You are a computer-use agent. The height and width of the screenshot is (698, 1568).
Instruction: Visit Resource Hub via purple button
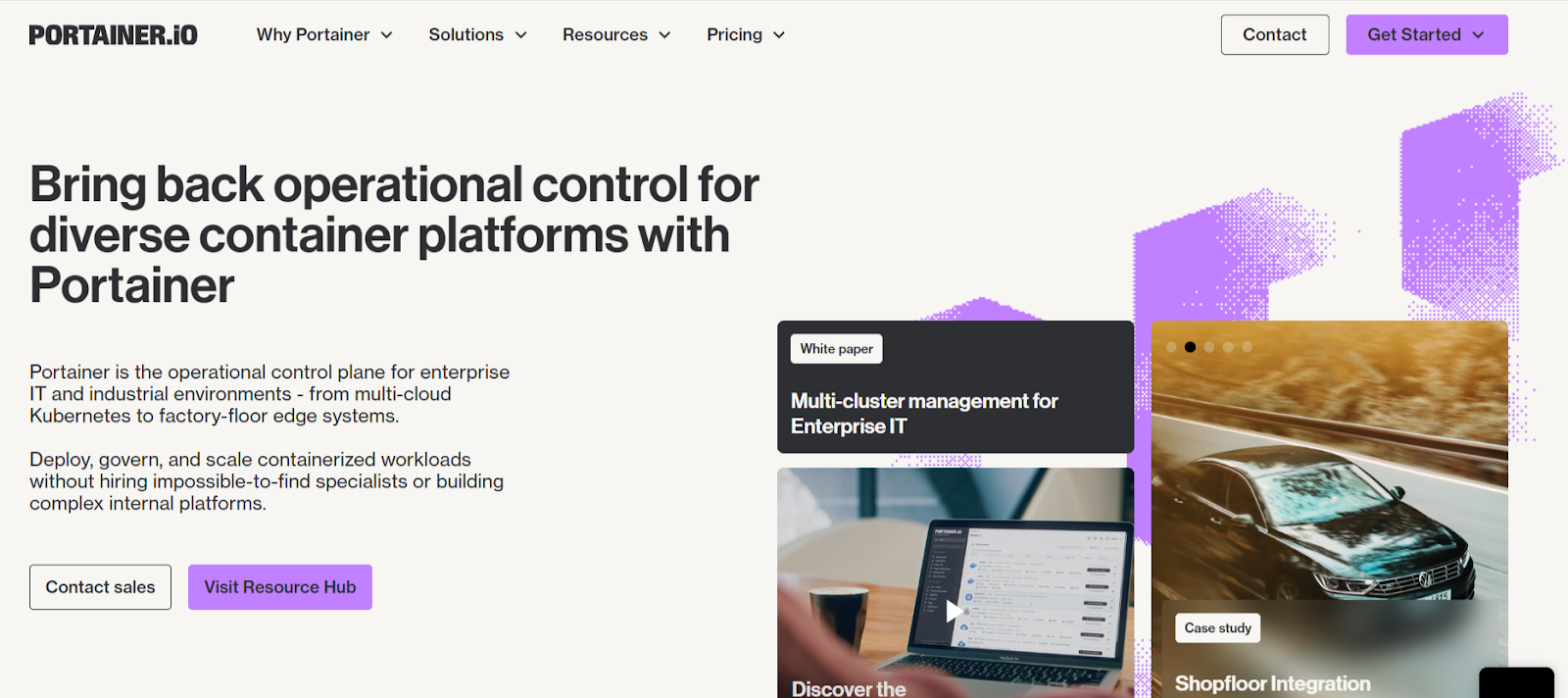click(280, 587)
